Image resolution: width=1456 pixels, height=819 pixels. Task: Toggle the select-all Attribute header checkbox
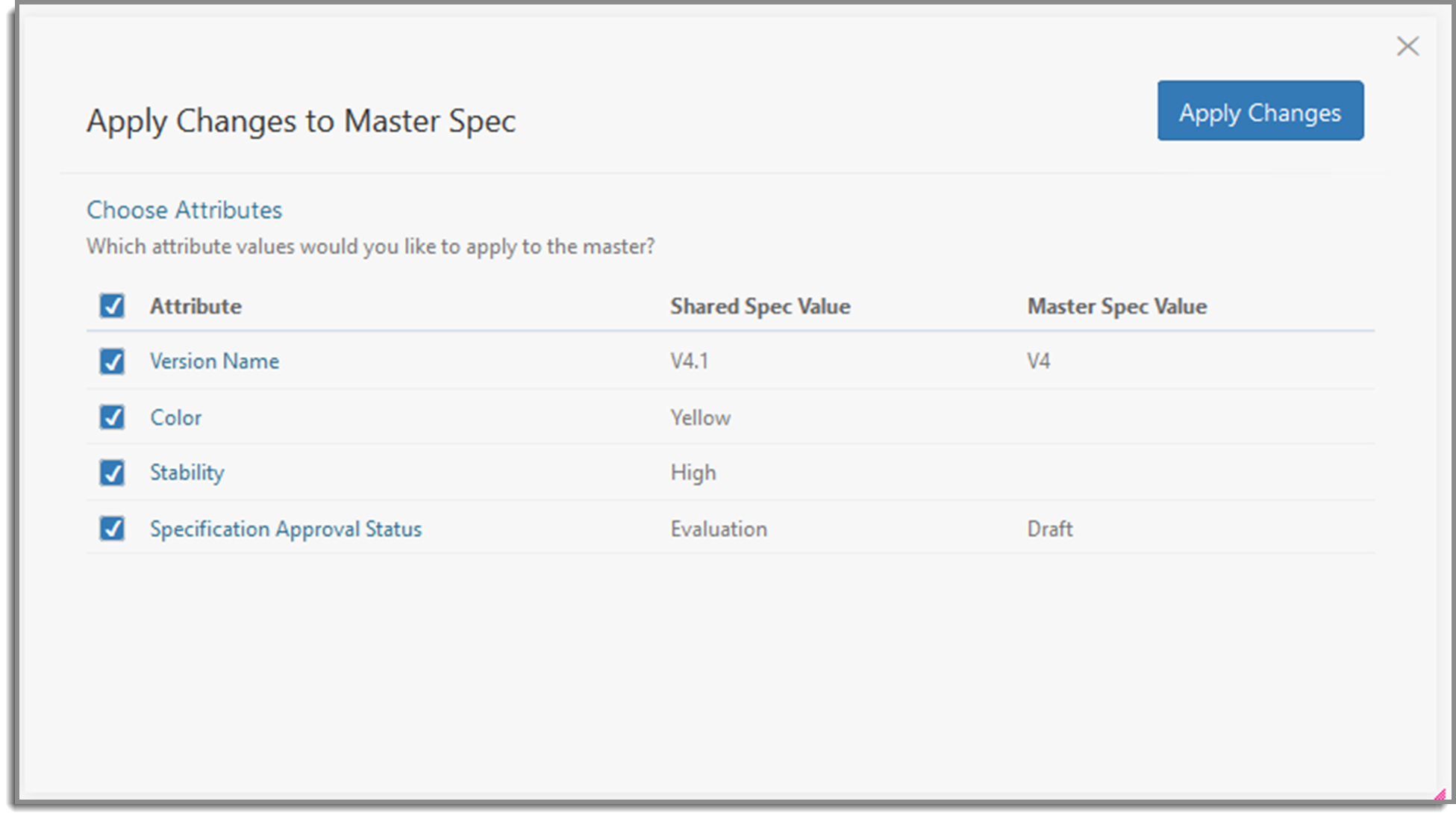pyautogui.click(x=112, y=306)
